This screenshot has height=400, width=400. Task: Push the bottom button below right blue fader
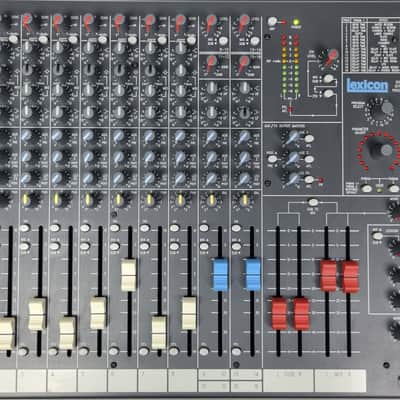tap(236, 351)
